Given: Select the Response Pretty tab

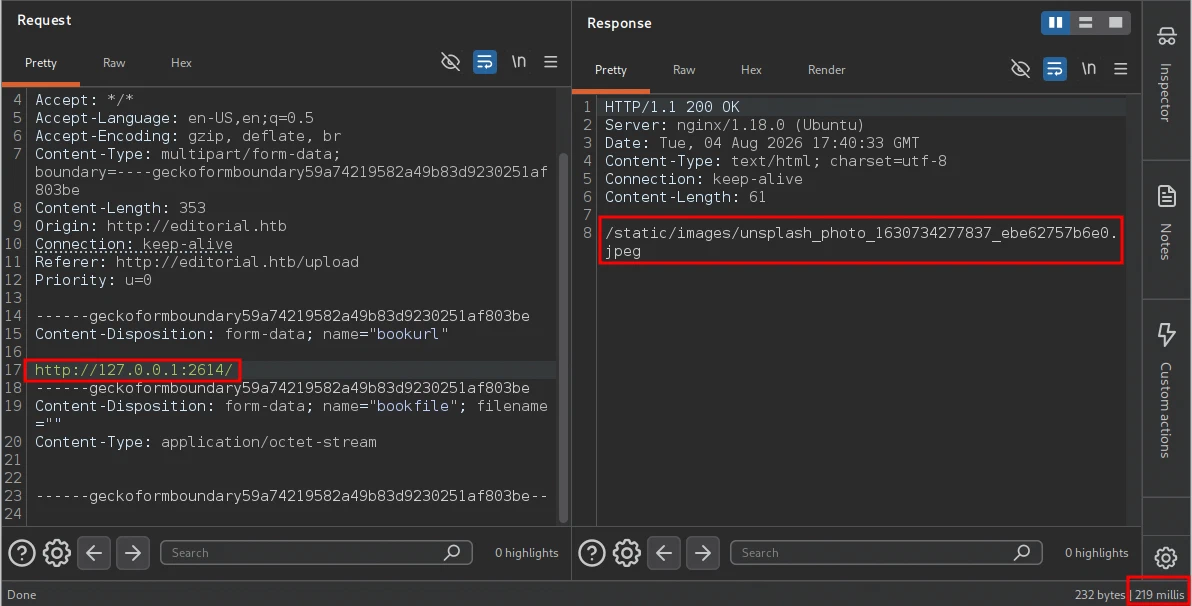Looking at the screenshot, I should point(611,70).
